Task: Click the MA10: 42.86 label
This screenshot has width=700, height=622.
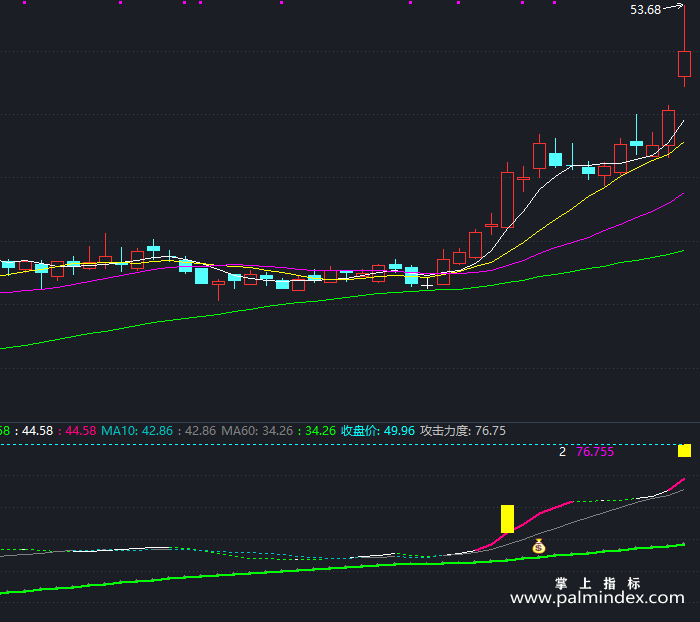Action: [137, 431]
